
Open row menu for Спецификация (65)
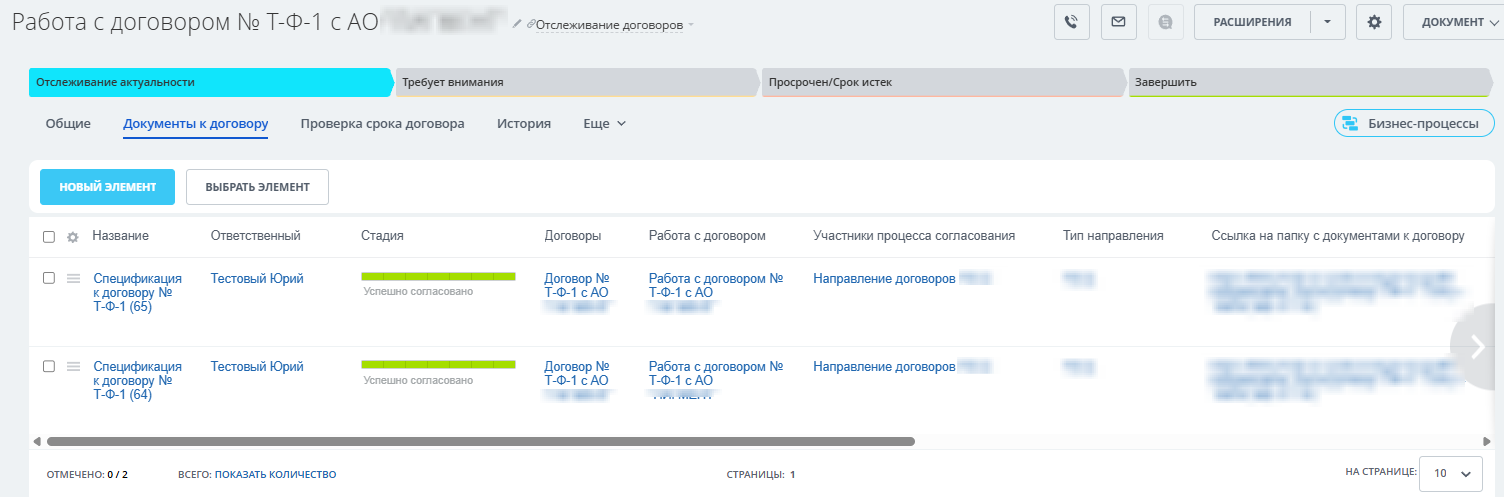pos(73,278)
